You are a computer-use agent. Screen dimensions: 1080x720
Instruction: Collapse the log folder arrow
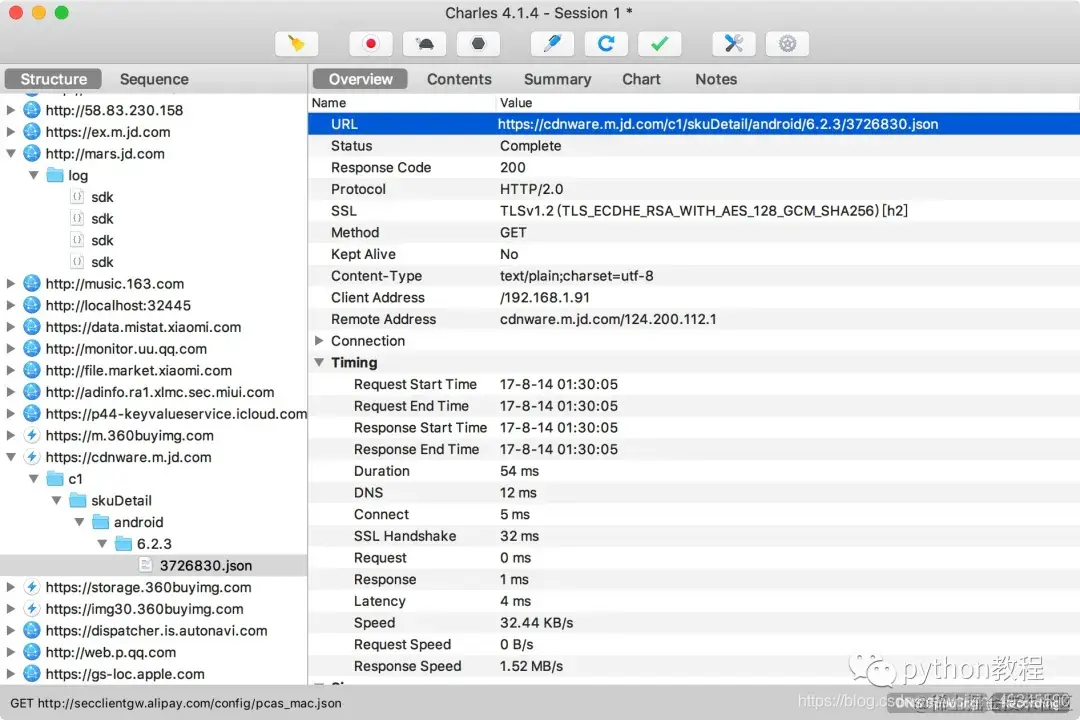point(34,175)
